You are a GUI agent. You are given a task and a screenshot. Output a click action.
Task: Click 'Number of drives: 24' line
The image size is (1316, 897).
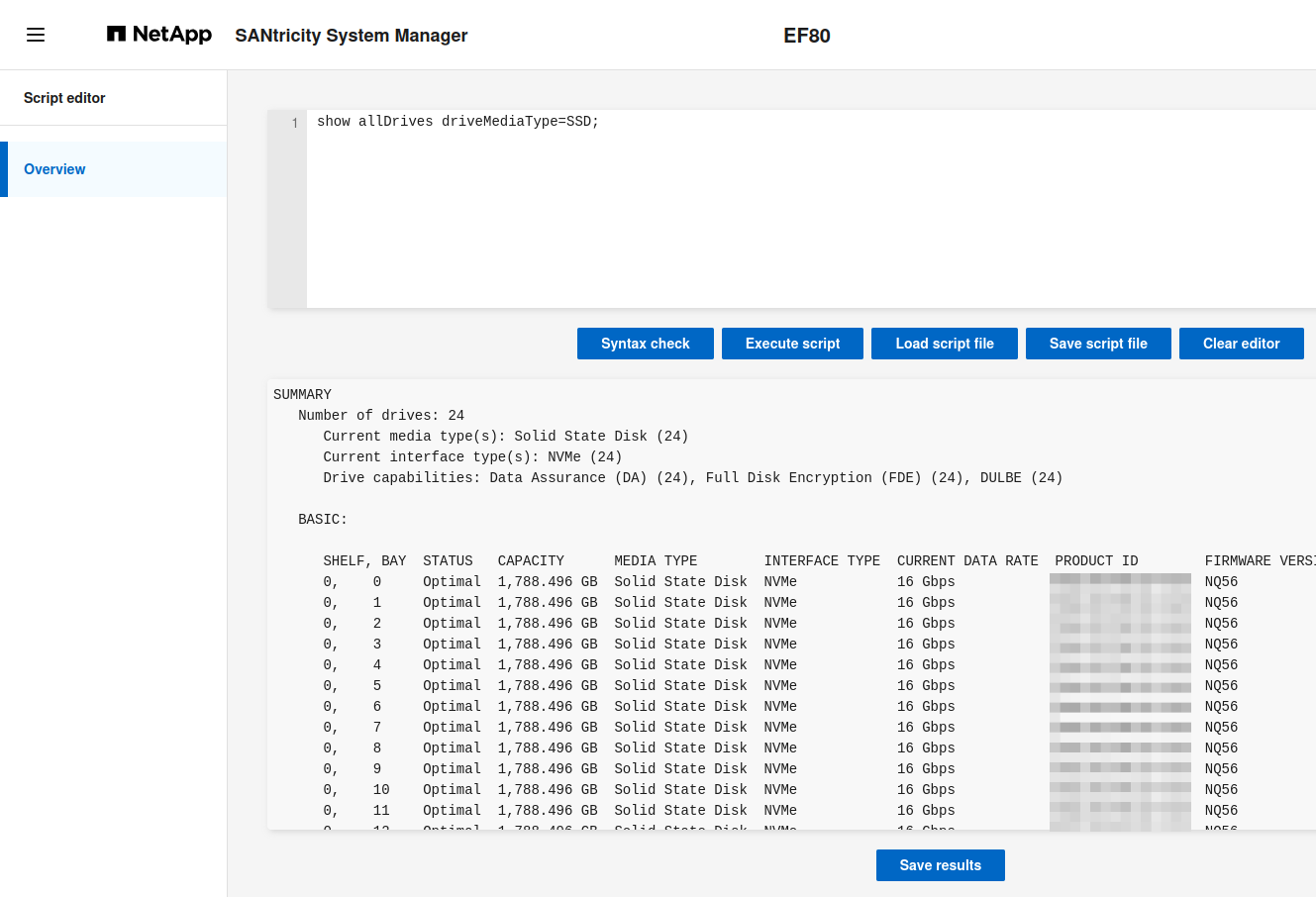pos(381,415)
